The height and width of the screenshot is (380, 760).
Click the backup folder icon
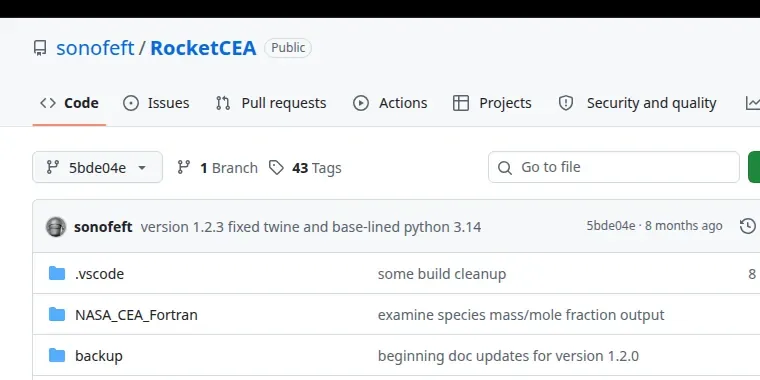point(57,356)
